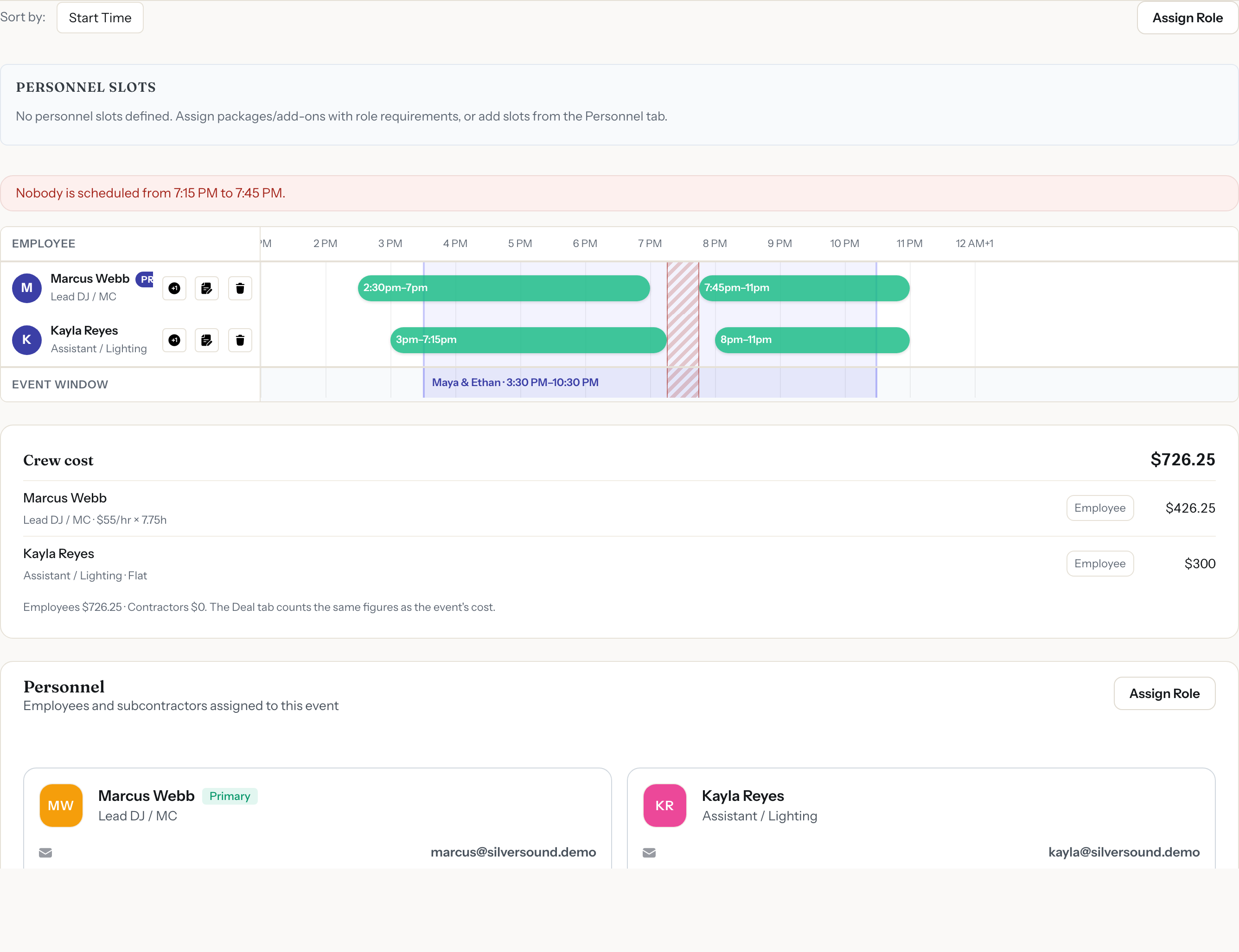Click the +1 icon in Kayla Reyes' row
Screen dimensions: 1239x952
pos(174,340)
